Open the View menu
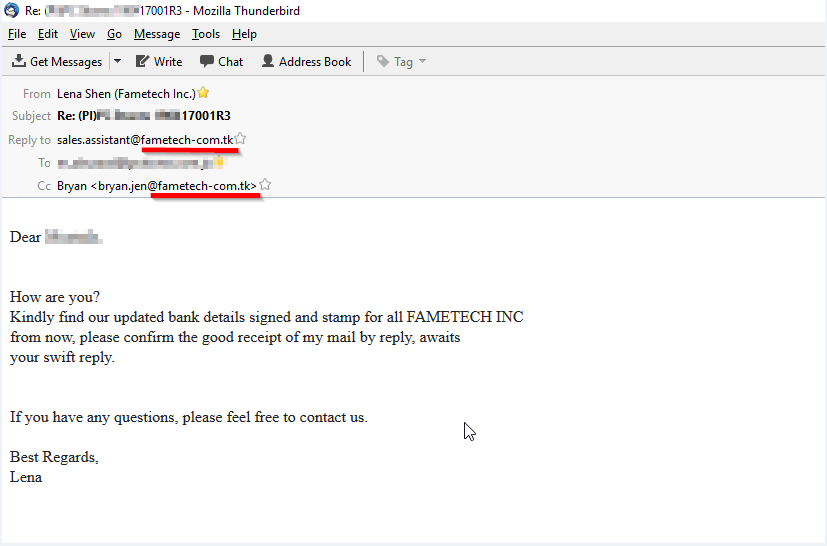827x546 pixels. tap(82, 34)
